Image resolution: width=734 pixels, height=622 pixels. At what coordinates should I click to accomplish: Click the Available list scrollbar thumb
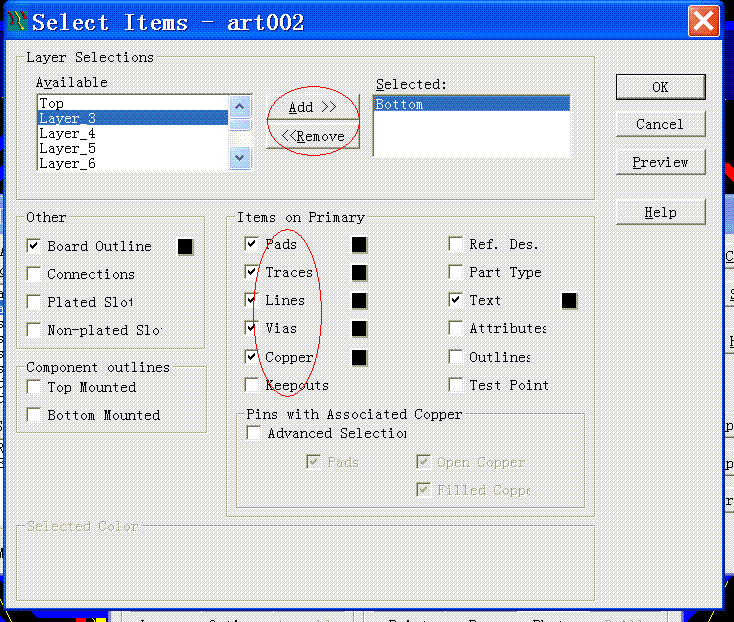point(240,124)
